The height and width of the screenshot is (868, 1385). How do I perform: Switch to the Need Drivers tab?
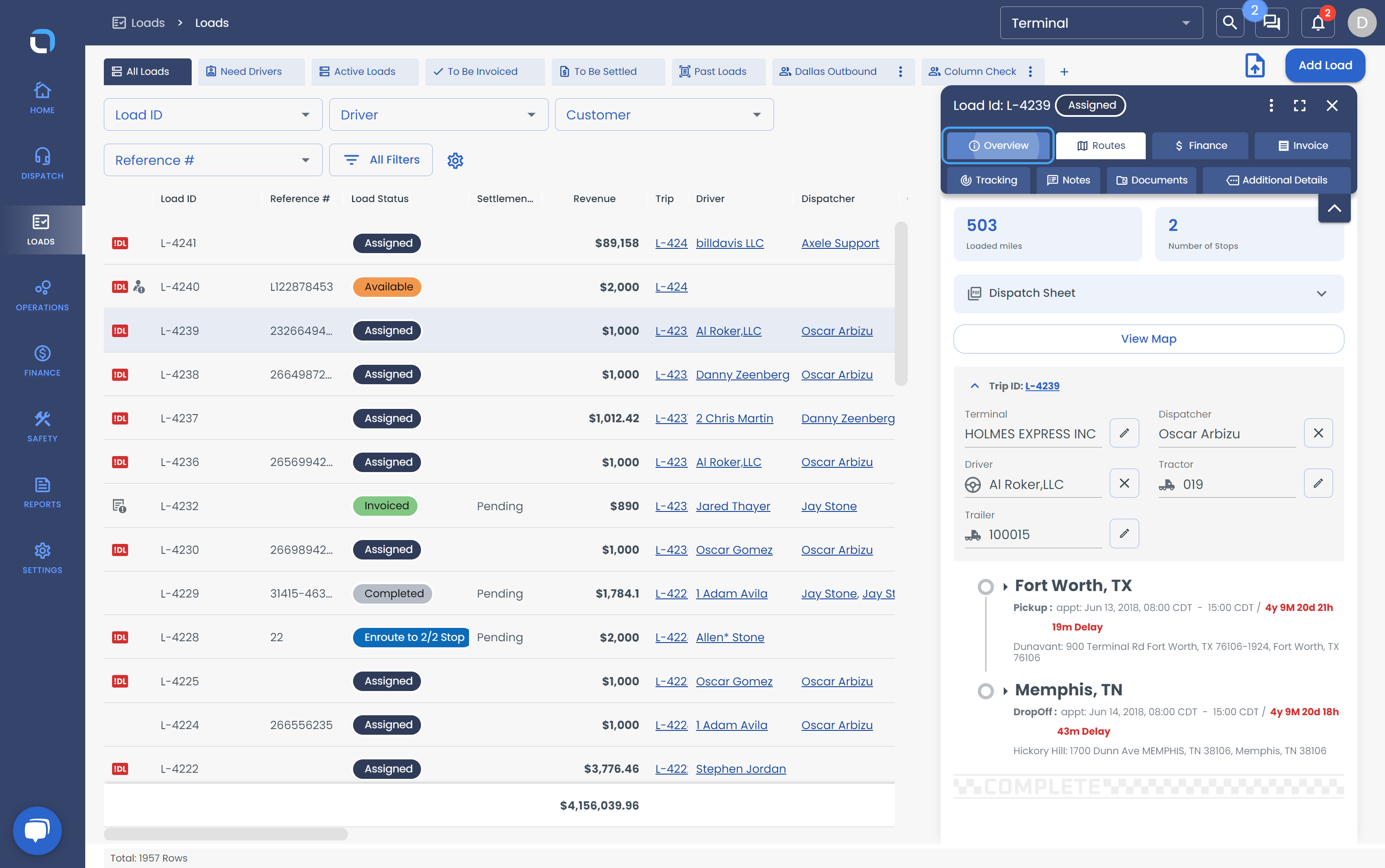pyautogui.click(x=251, y=72)
